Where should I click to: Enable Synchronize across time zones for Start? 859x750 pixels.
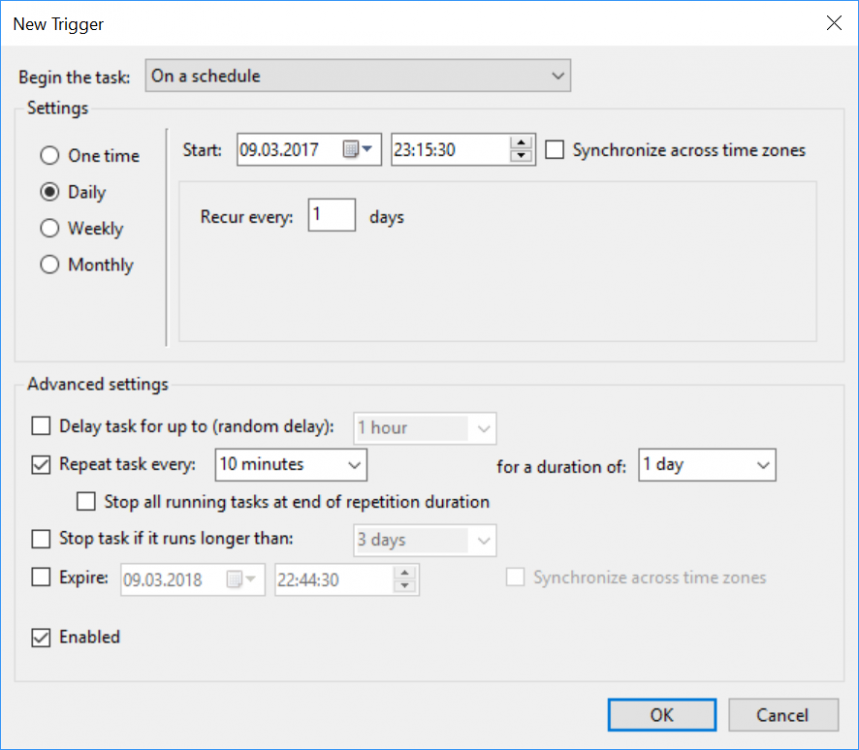(555, 150)
